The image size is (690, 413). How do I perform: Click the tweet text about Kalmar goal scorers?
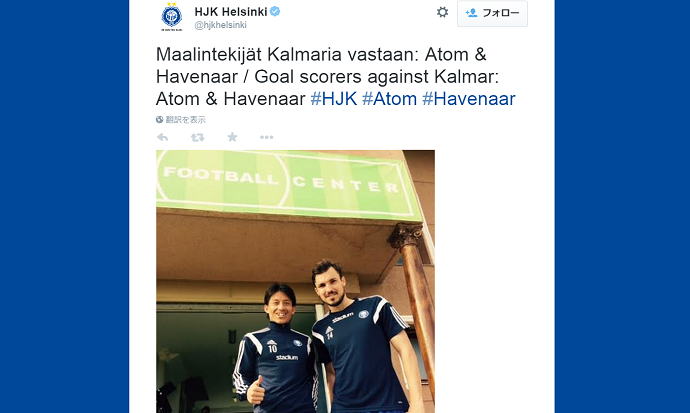335,77
